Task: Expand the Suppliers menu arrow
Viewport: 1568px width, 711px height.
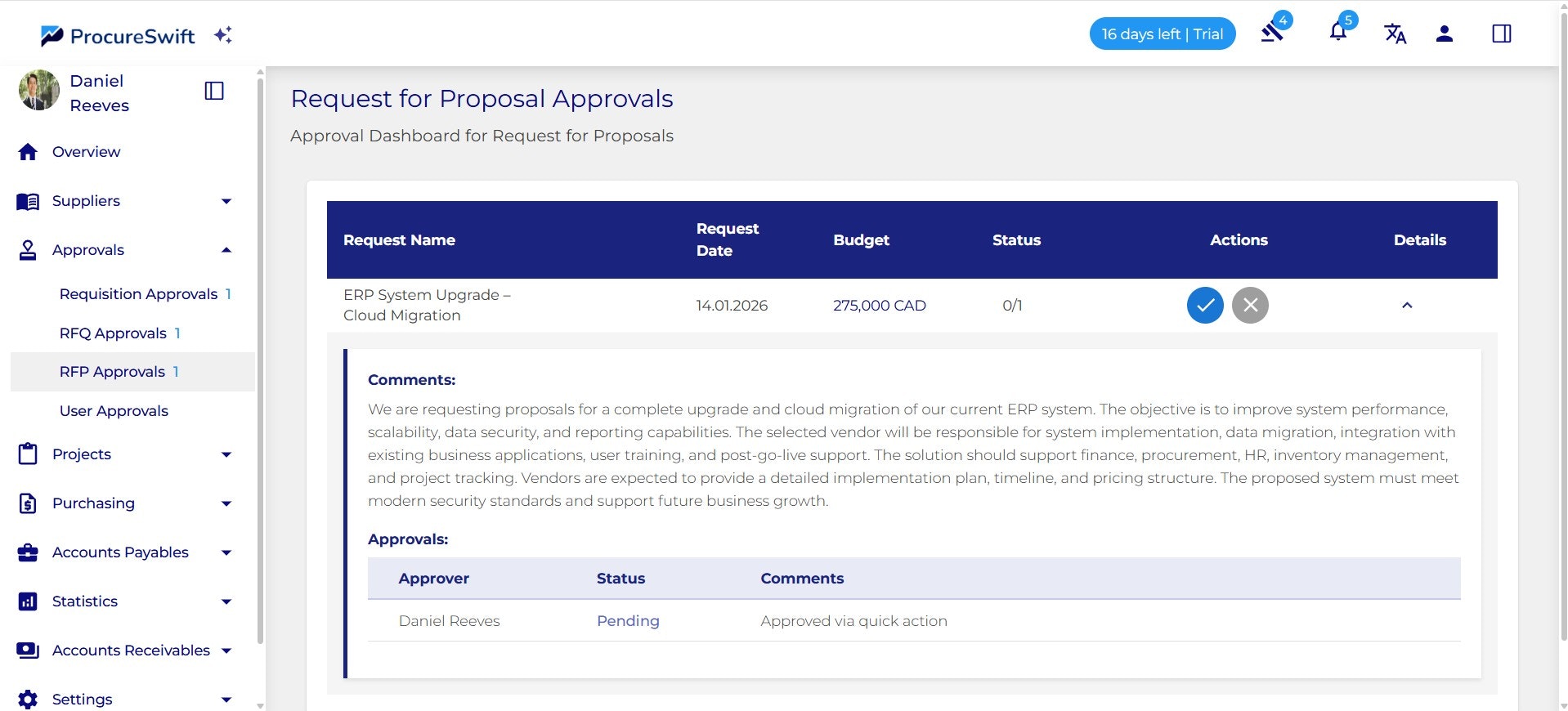Action: (x=226, y=201)
